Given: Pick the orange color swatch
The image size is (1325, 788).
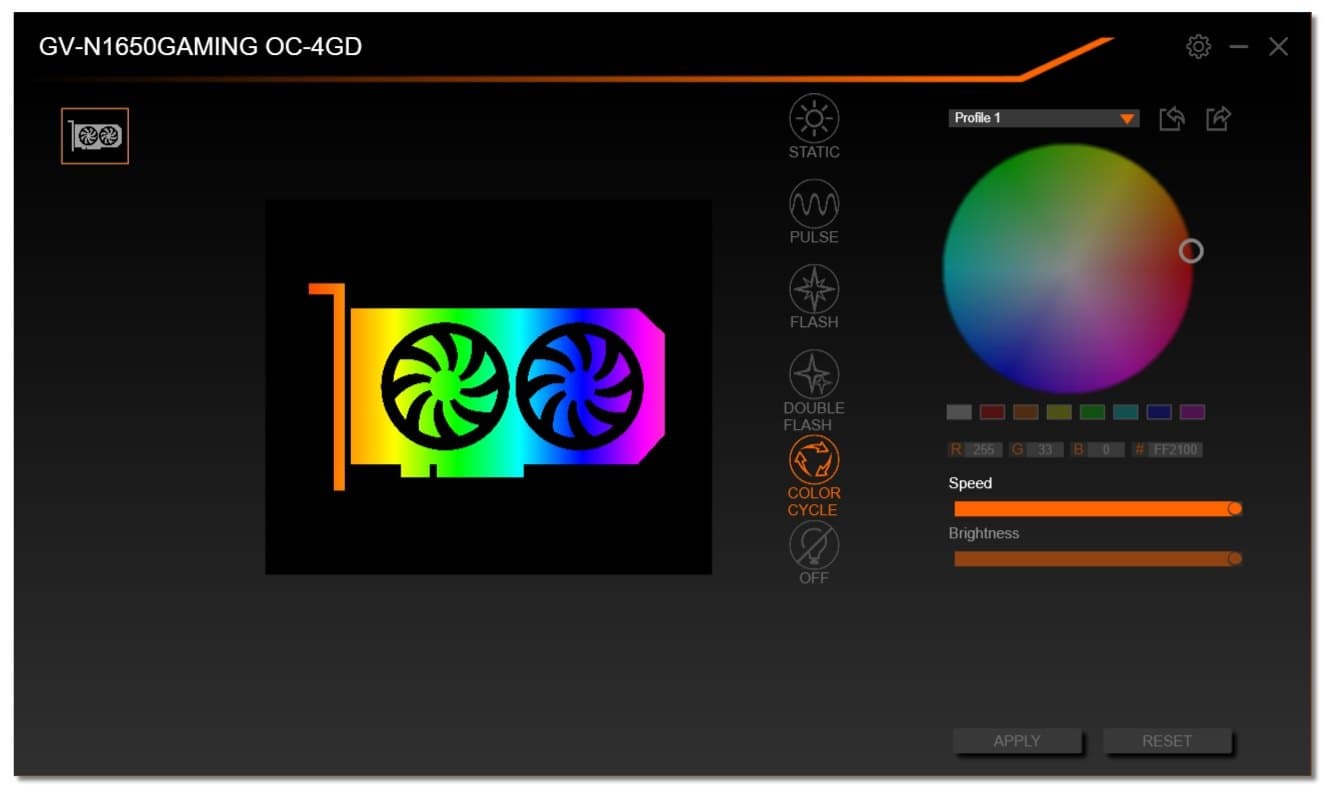Looking at the screenshot, I should (1026, 412).
